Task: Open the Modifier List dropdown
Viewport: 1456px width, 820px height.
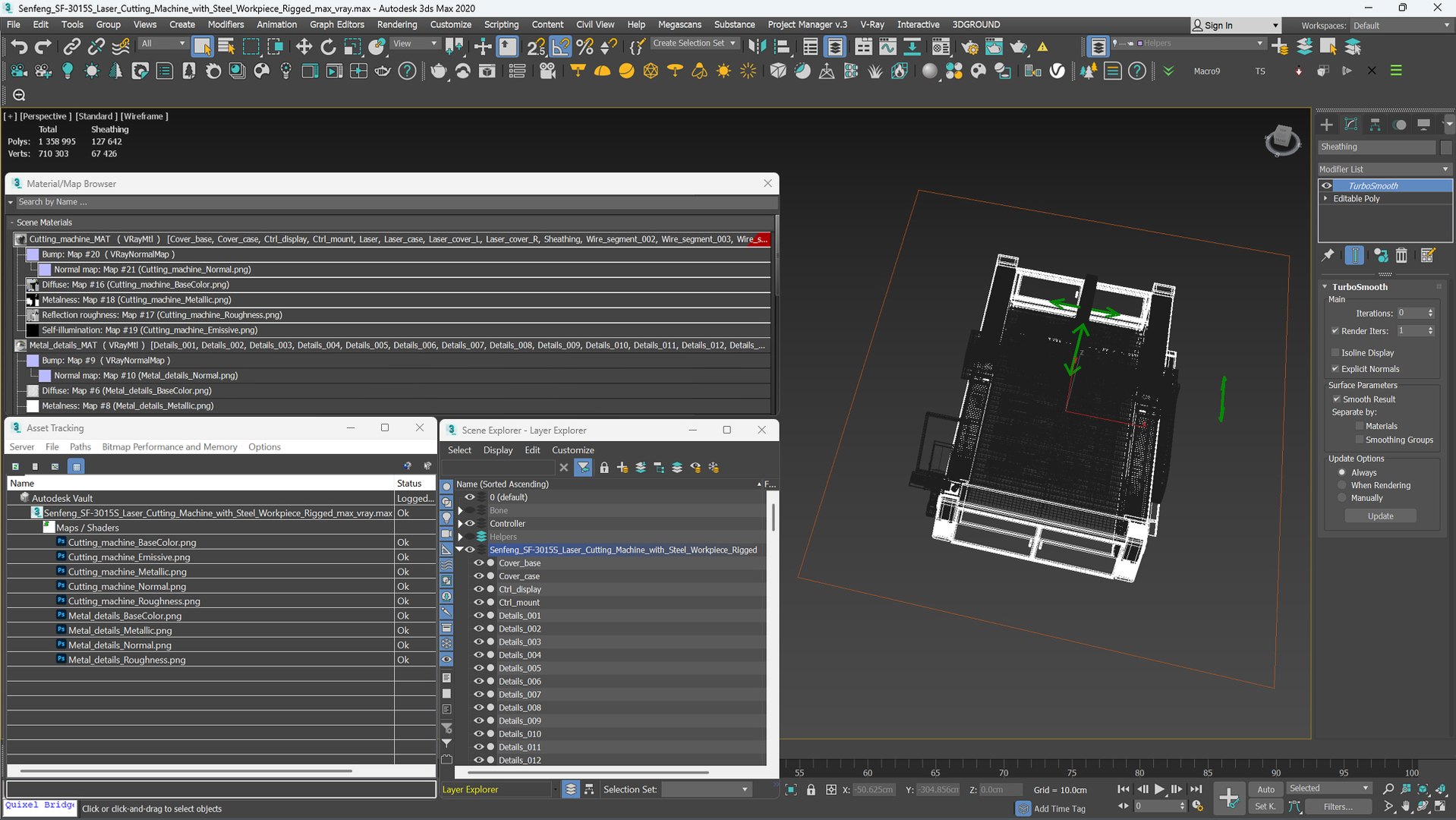Action: click(x=1385, y=169)
